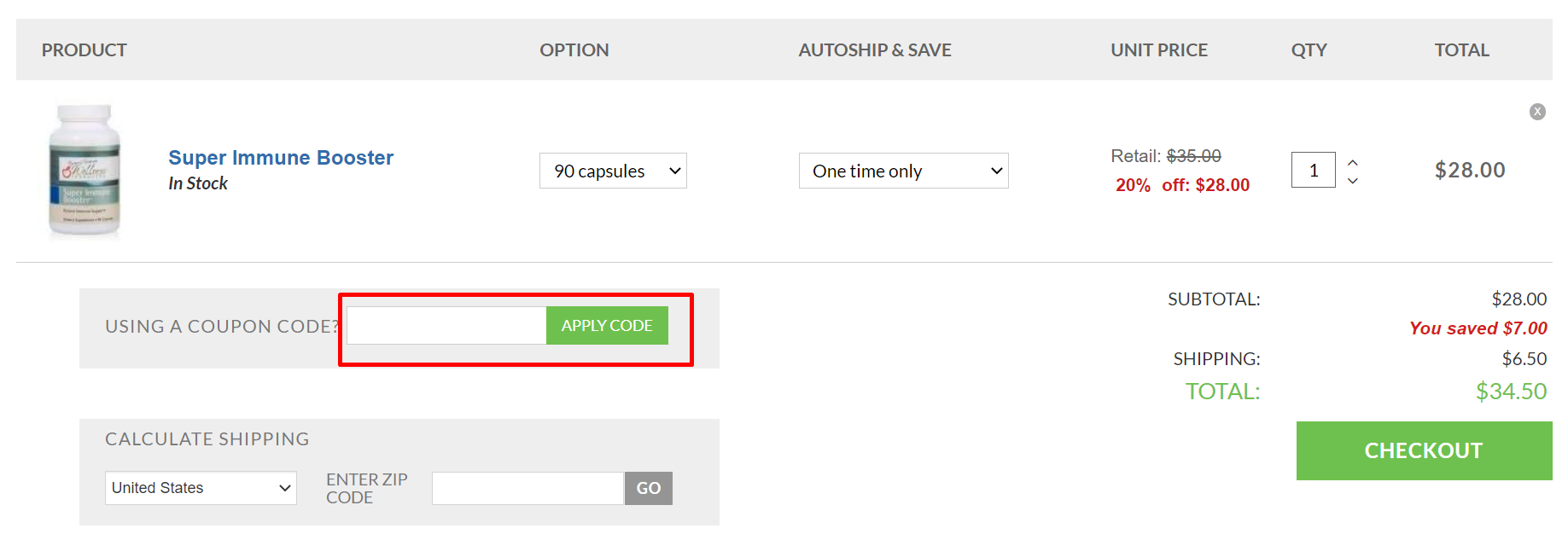1568x540 pixels.
Task: Remove Super Immune Booster from the cart
Action: point(1537,111)
